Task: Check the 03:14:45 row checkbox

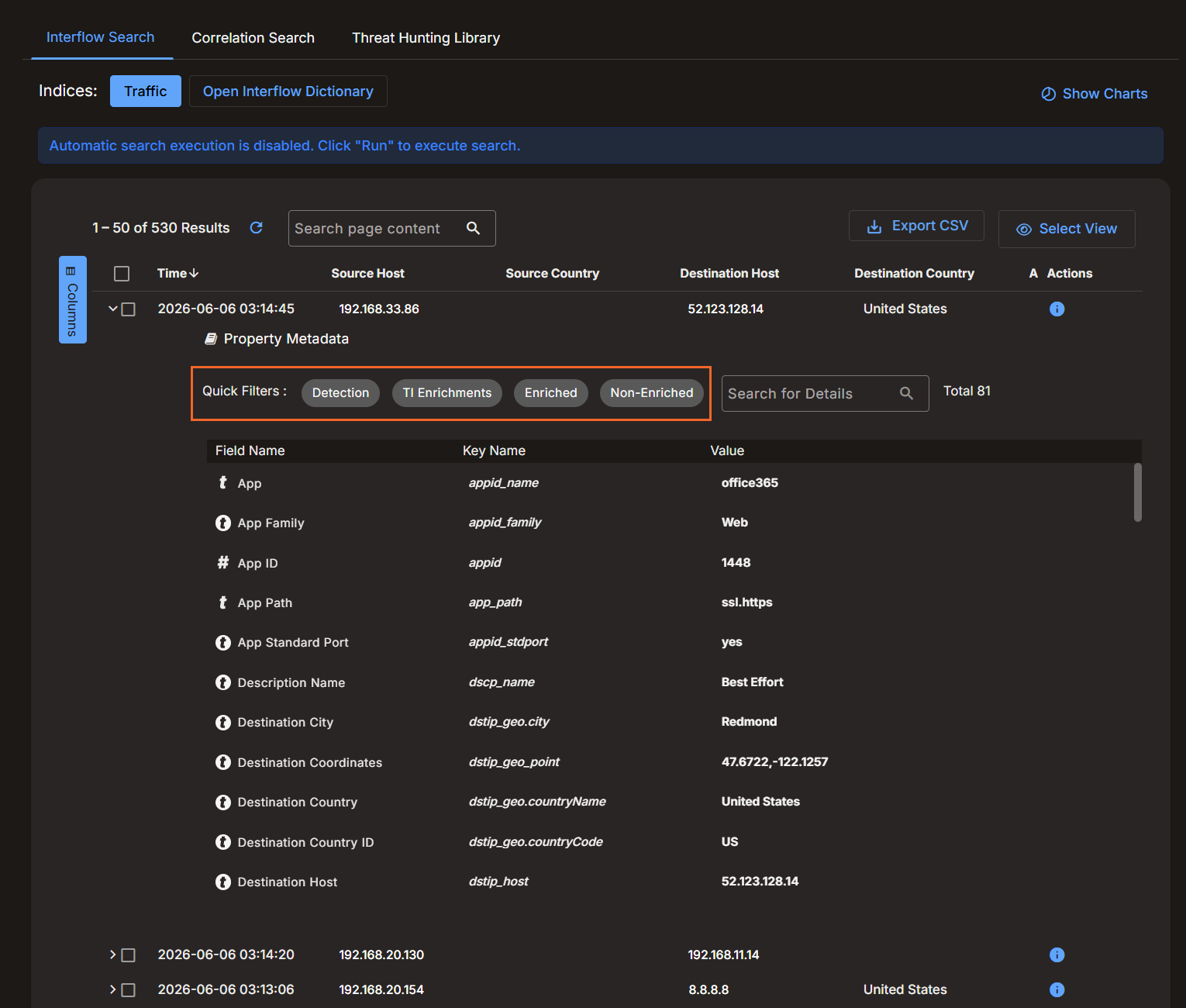Action: tap(129, 309)
